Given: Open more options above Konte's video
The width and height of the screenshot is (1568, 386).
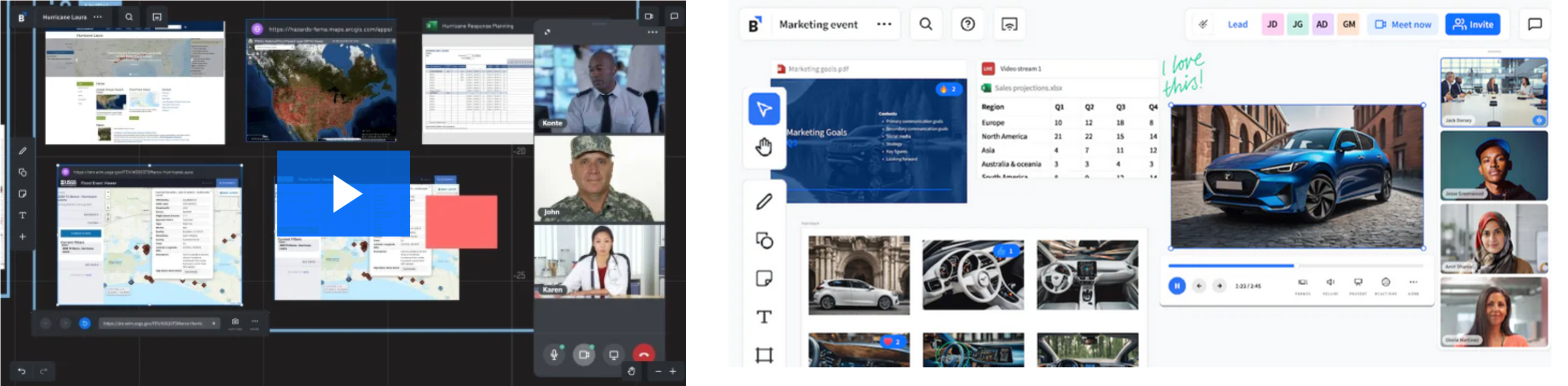Looking at the screenshot, I should 652,32.
